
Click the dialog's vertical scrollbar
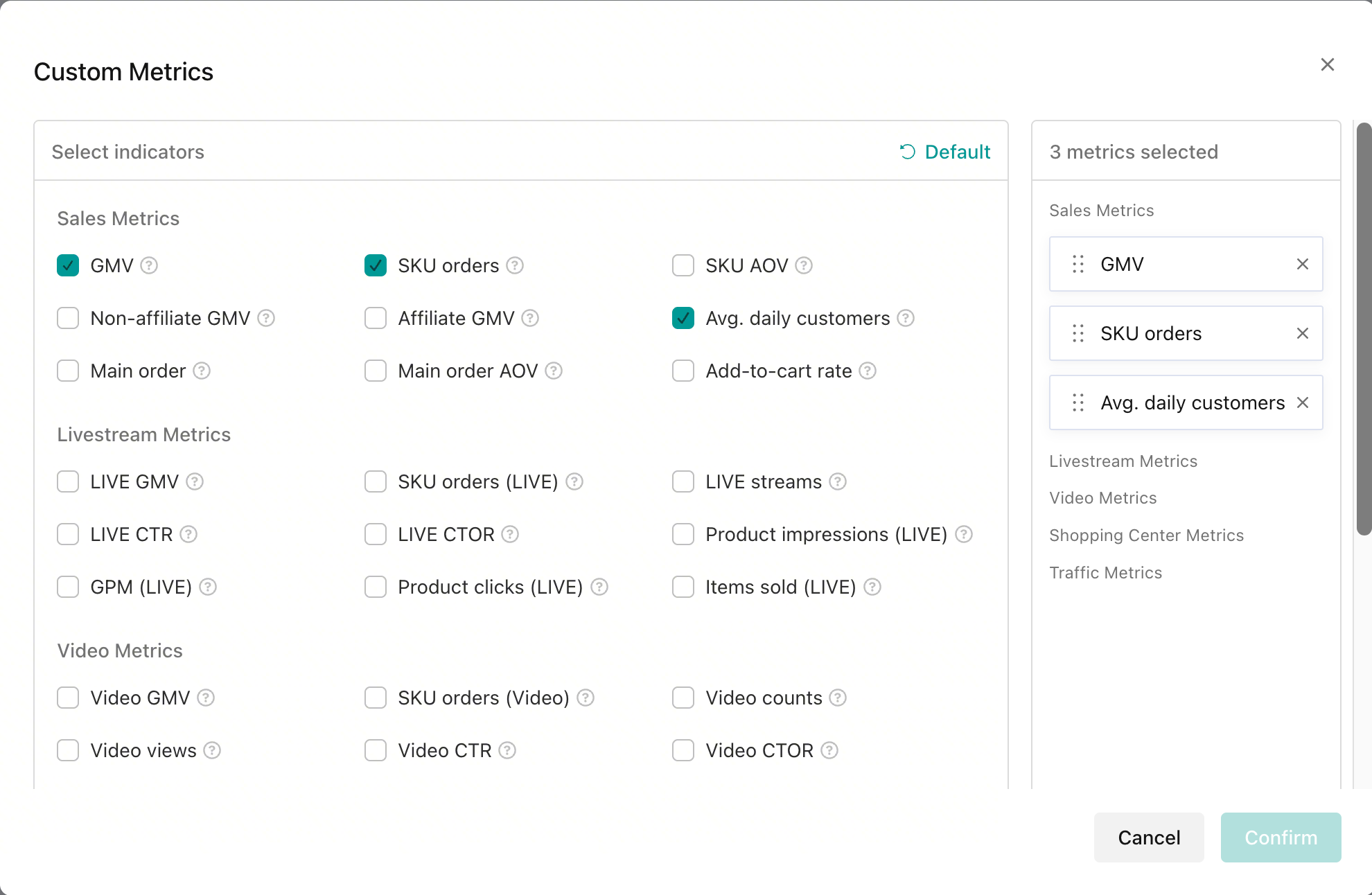tap(1364, 329)
